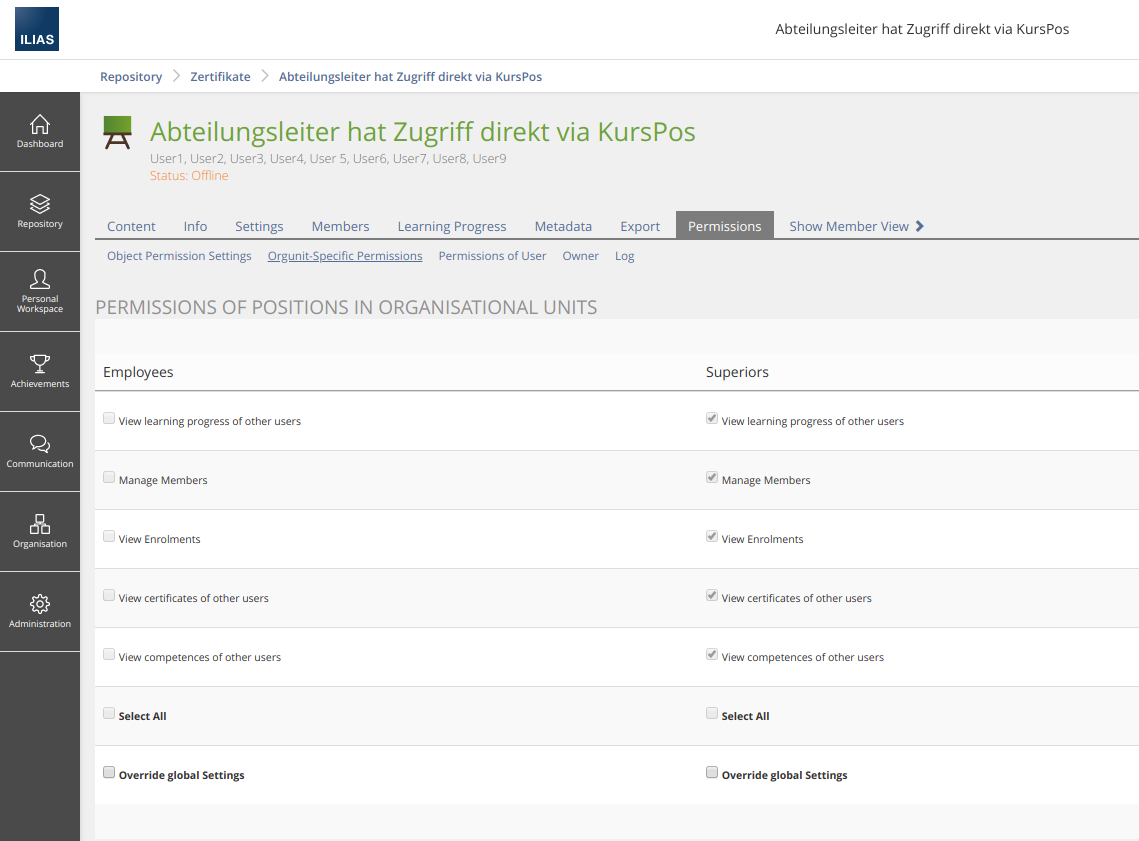Open Object Permission Settings subtab
Image resolution: width=1139 pixels, height=841 pixels.
tap(179, 256)
